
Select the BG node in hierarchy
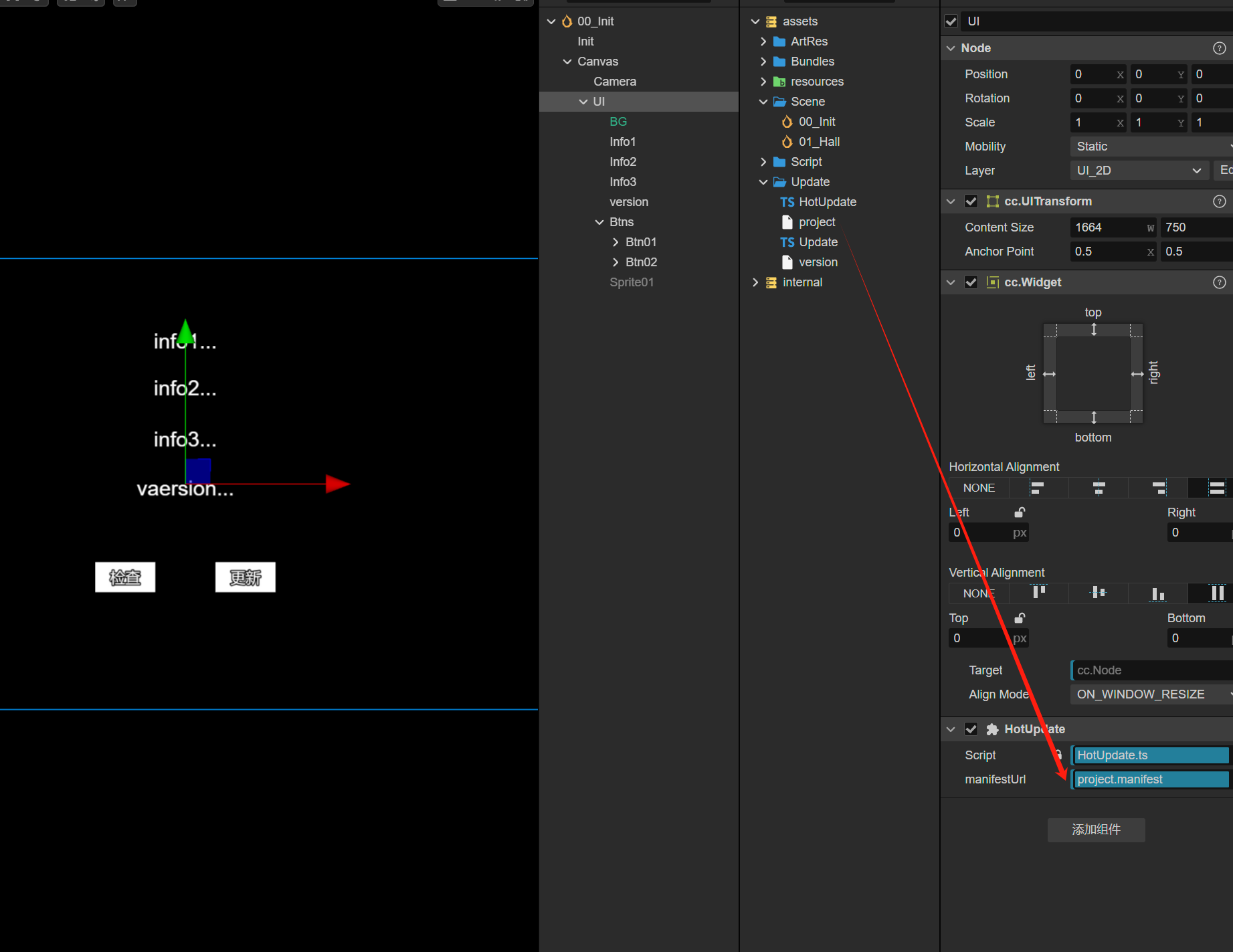pyautogui.click(x=618, y=122)
